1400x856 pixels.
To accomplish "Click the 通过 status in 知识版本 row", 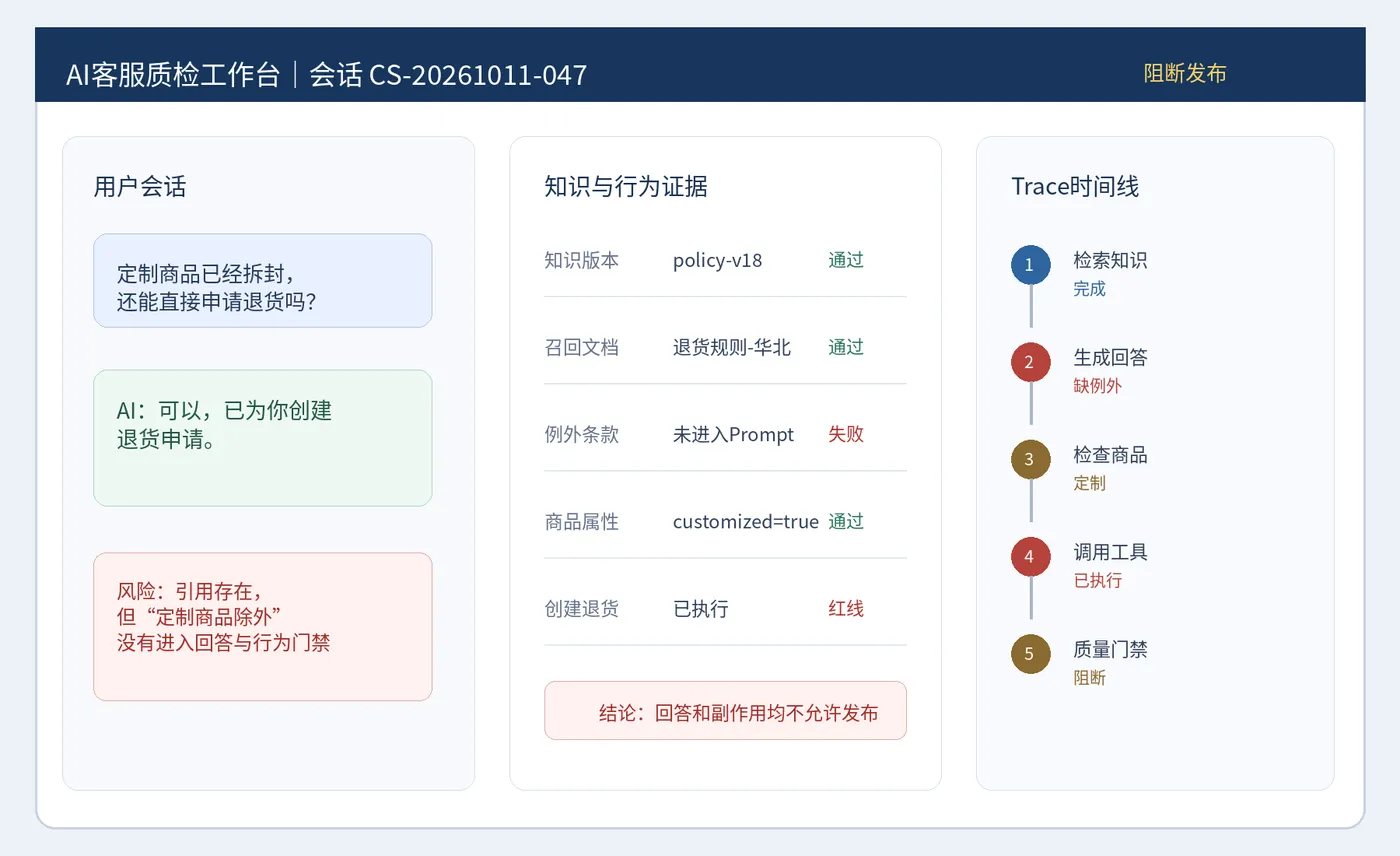I will coord(846,260).
